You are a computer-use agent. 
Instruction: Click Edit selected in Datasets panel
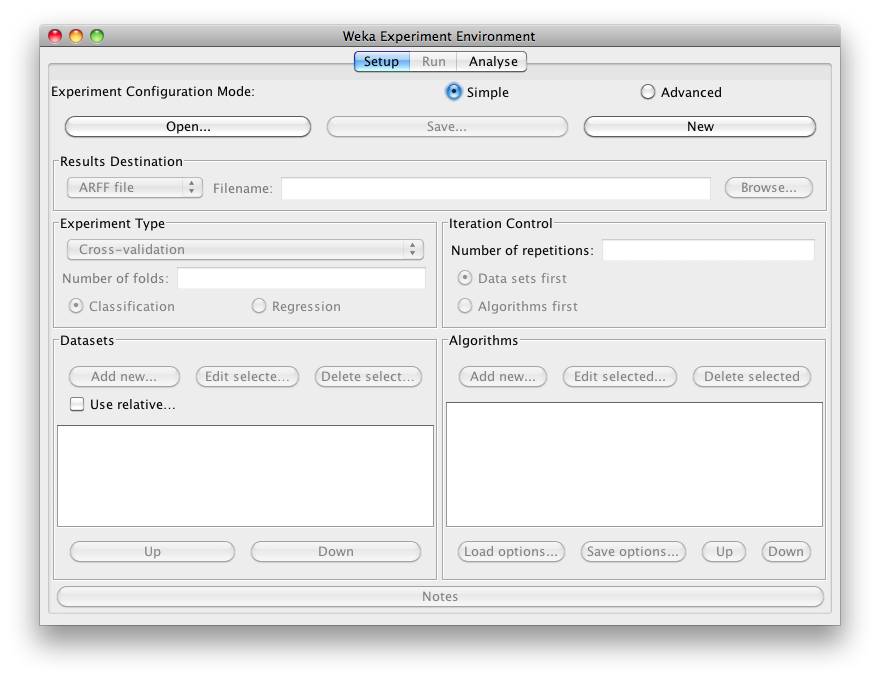click(247, 376)
